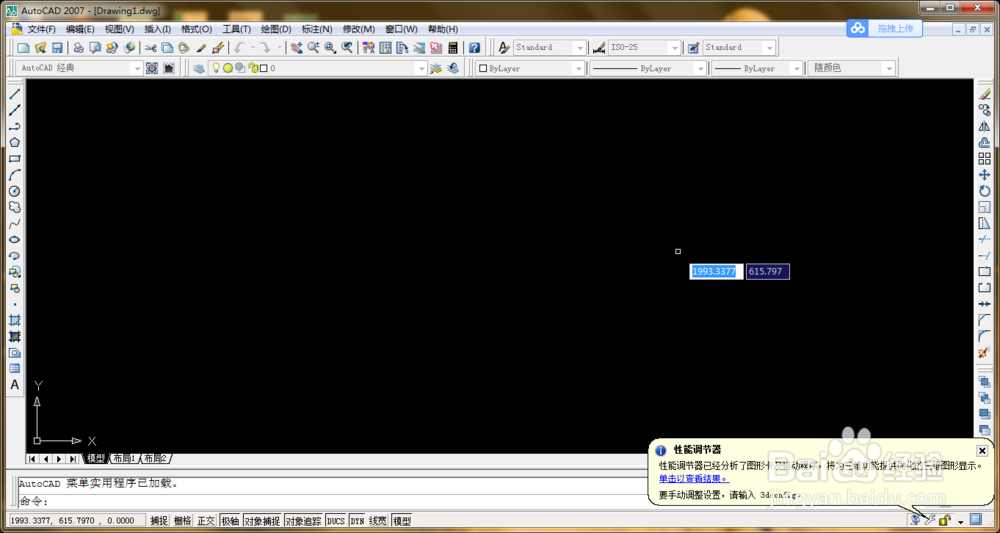1000x533 pixels.
Task: Create a new drawing with New icon
Action: [x=23, y=47]
